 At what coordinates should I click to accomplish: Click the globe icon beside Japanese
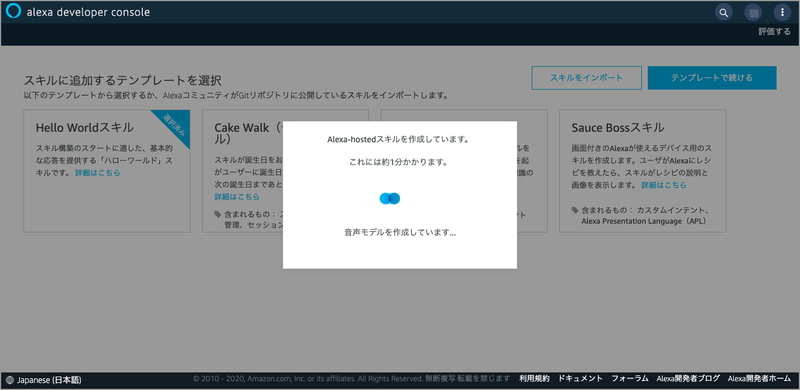(11, 380)
